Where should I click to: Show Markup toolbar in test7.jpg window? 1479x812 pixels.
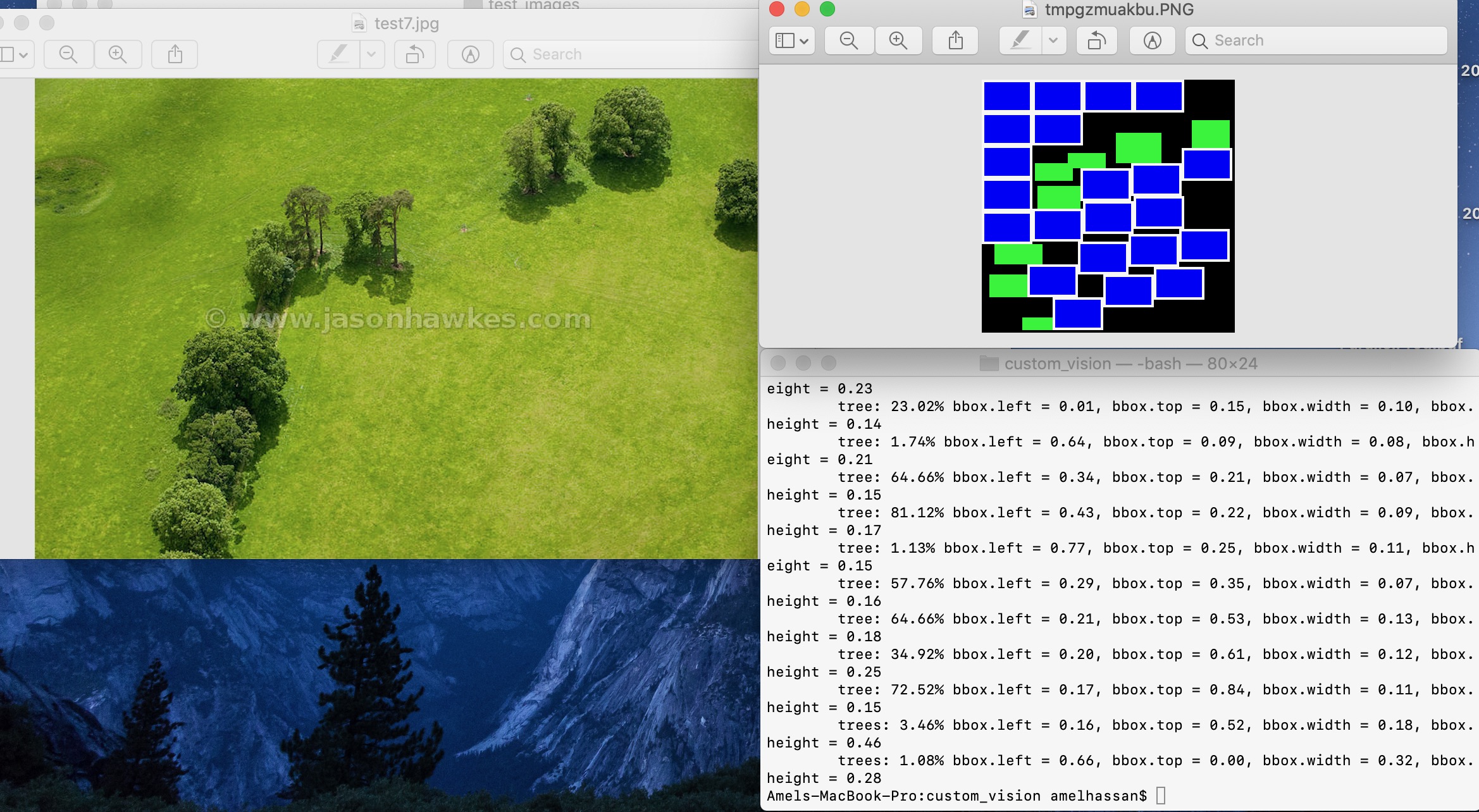pos(470,55)
